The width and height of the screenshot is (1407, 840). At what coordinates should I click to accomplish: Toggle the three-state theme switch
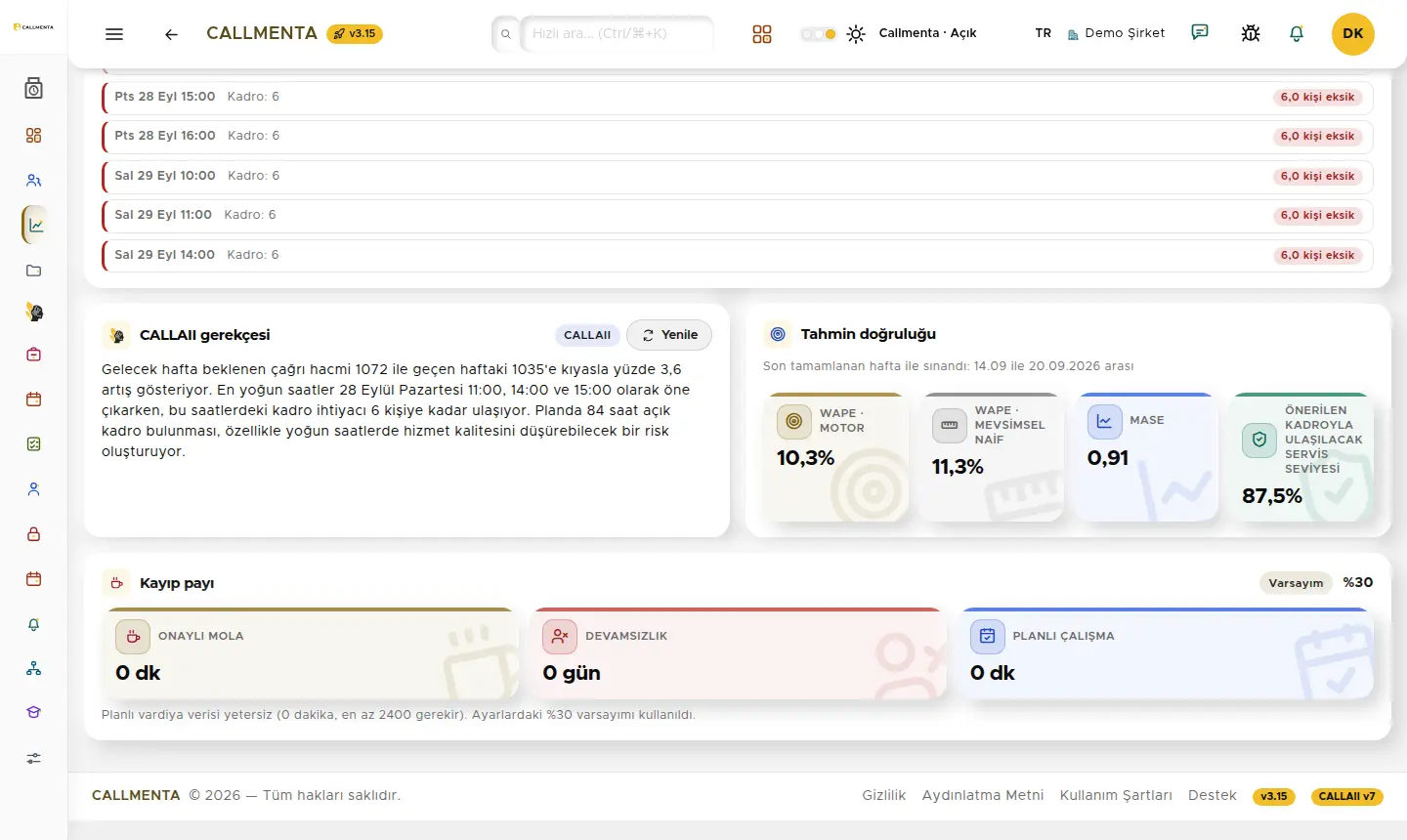click(819, 34)
